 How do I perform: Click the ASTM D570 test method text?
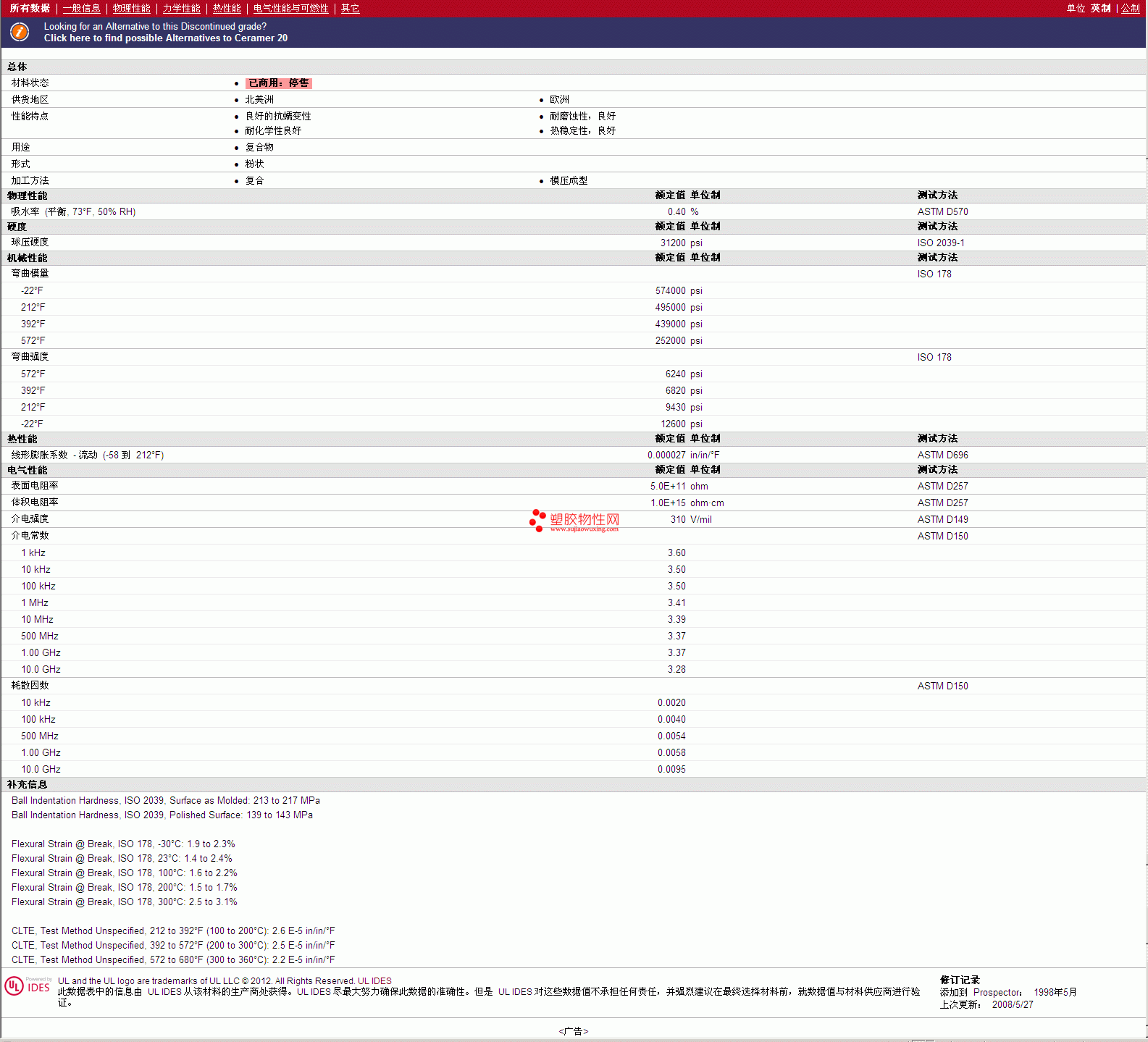[942, 212]
